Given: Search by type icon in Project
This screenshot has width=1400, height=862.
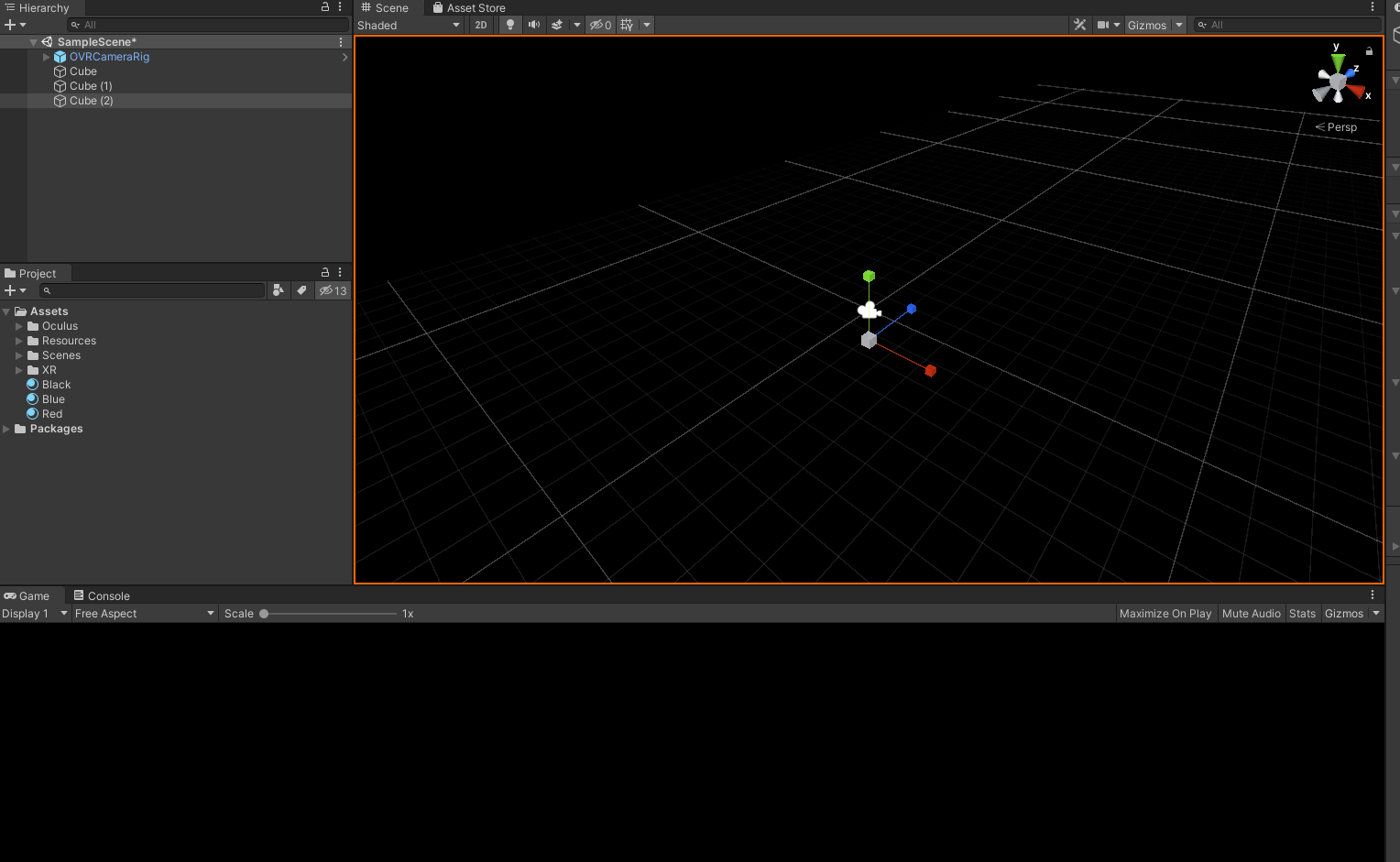Looking at the screenshot, I should (x=279, y=290).
